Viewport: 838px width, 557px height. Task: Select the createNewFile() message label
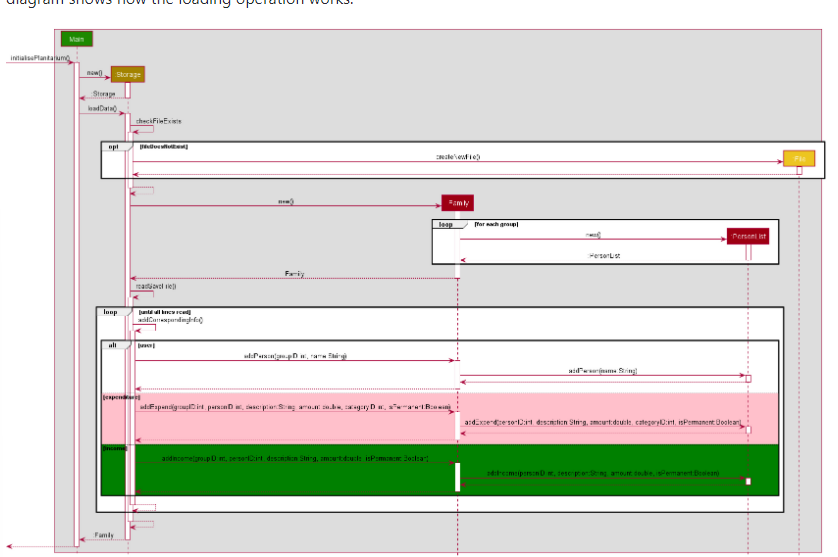458,157
